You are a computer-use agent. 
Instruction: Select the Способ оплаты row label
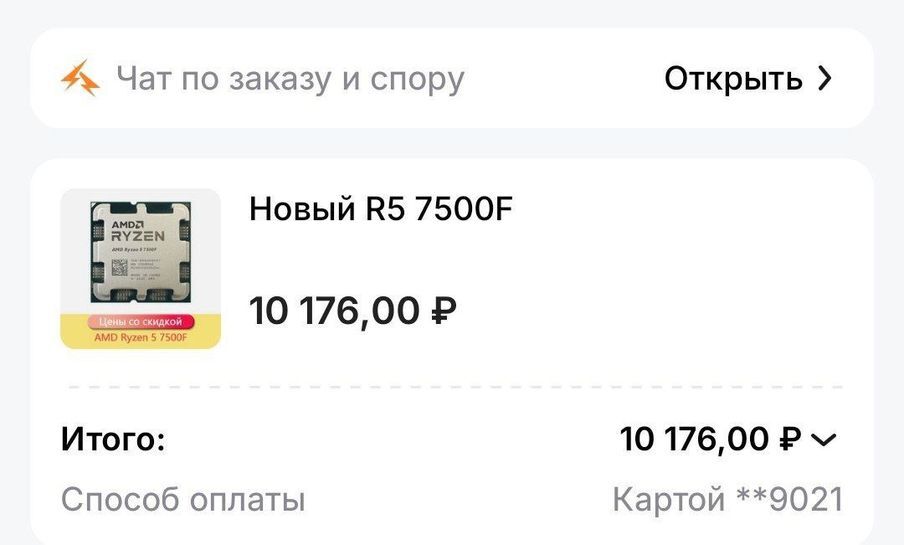point(183,499)
